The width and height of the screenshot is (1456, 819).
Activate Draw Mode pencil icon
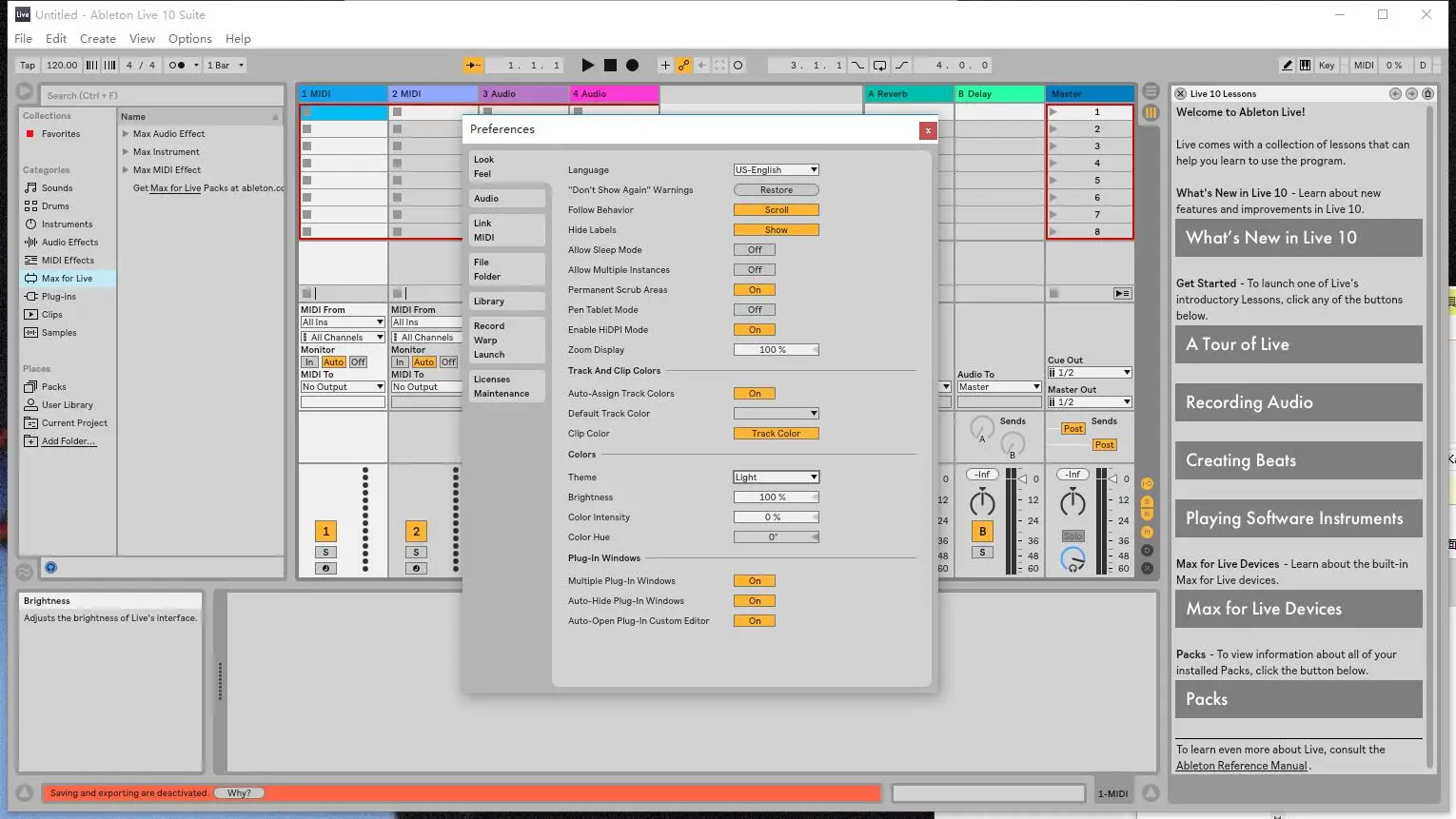(1287, 65)
